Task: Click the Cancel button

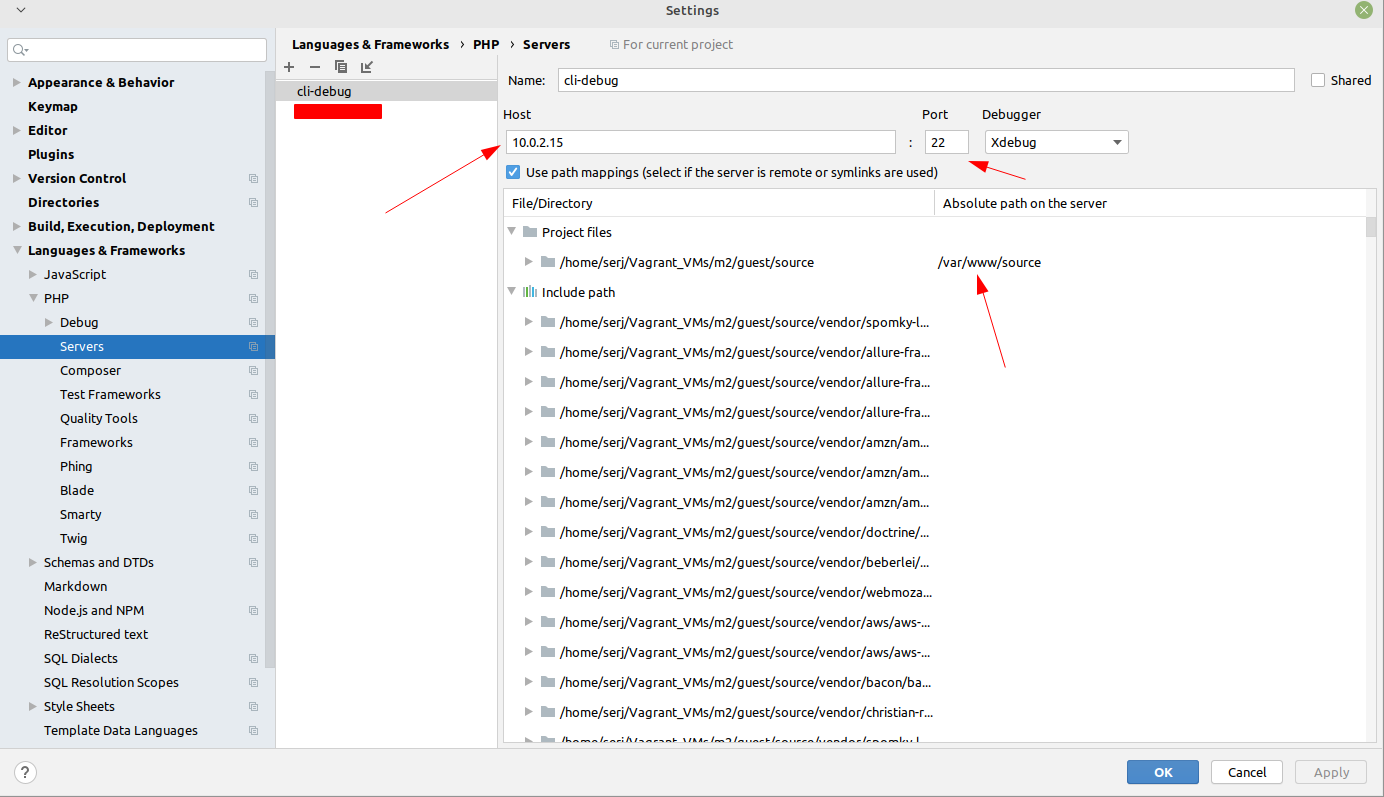Action: (1247, 772)
